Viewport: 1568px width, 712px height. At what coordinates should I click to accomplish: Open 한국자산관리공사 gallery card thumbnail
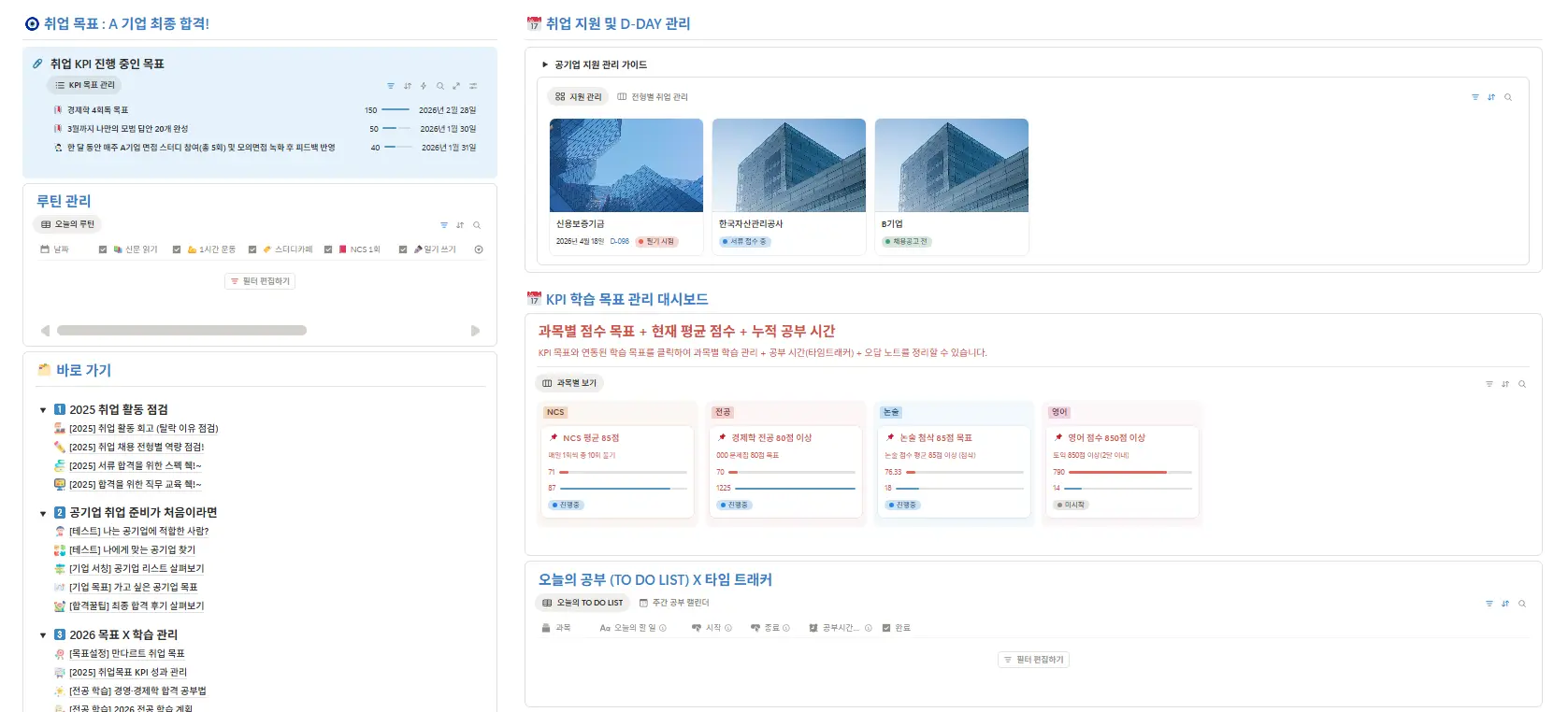(789, 165)
